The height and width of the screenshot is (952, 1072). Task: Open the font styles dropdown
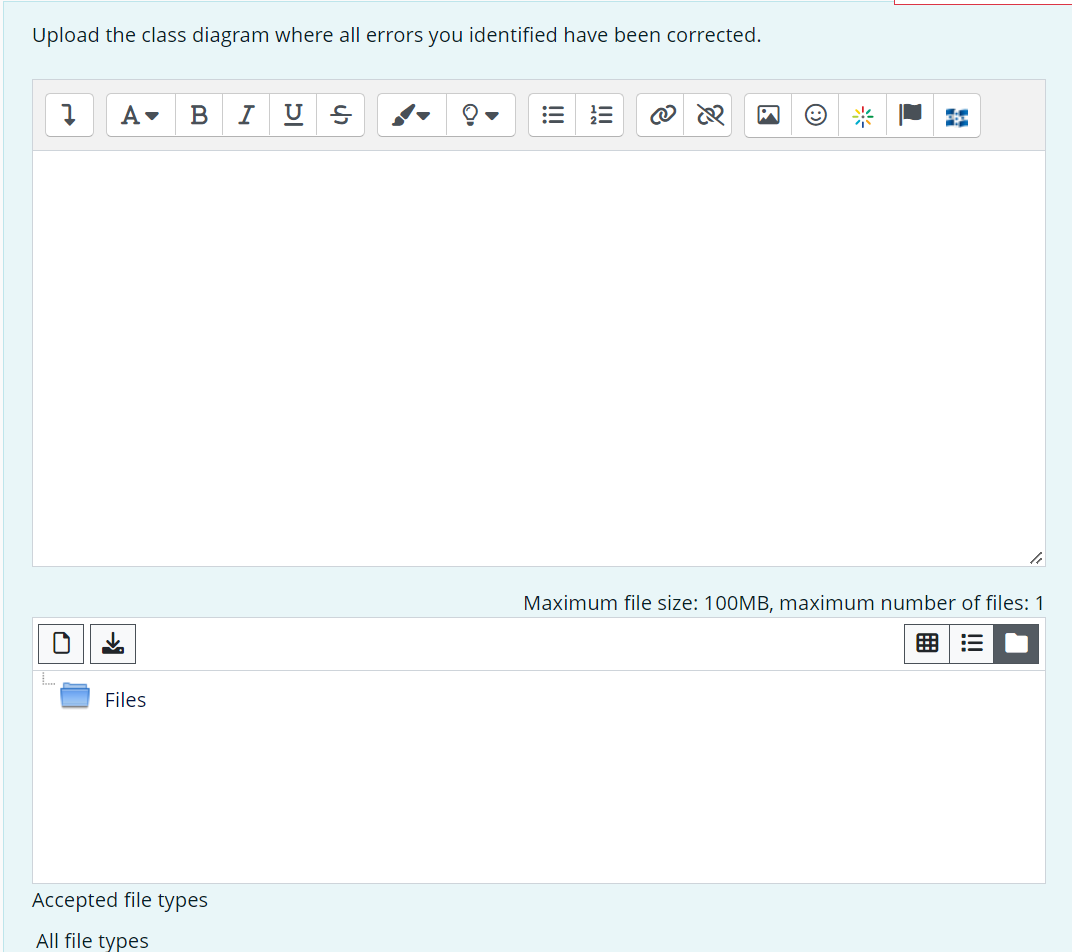click(x=139, y=115)
